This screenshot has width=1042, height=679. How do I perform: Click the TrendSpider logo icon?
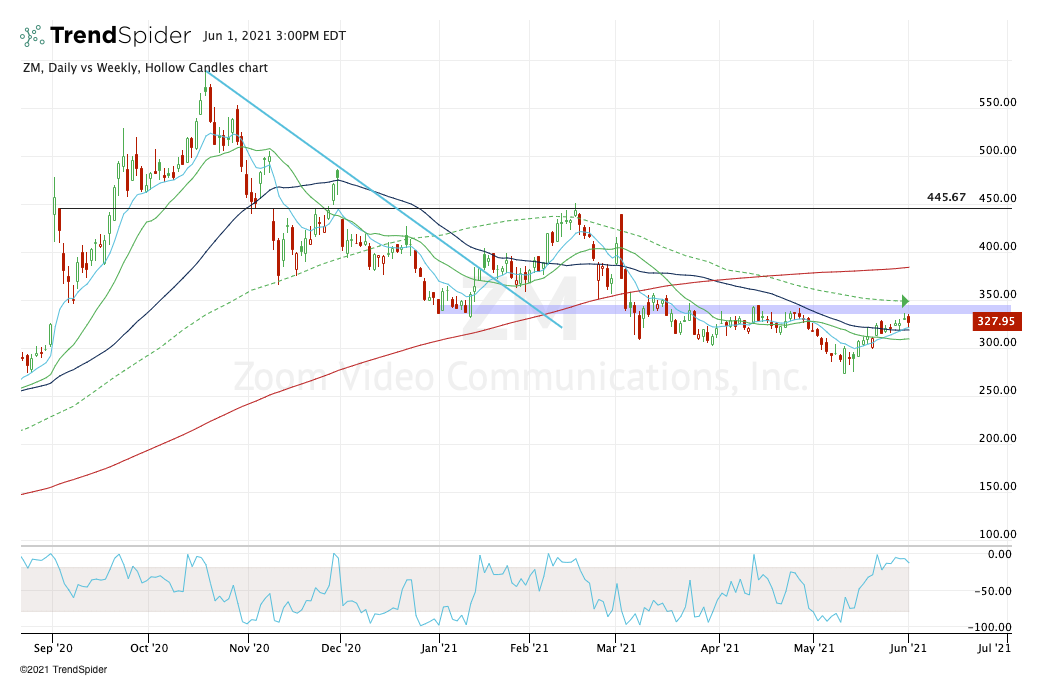32,36
